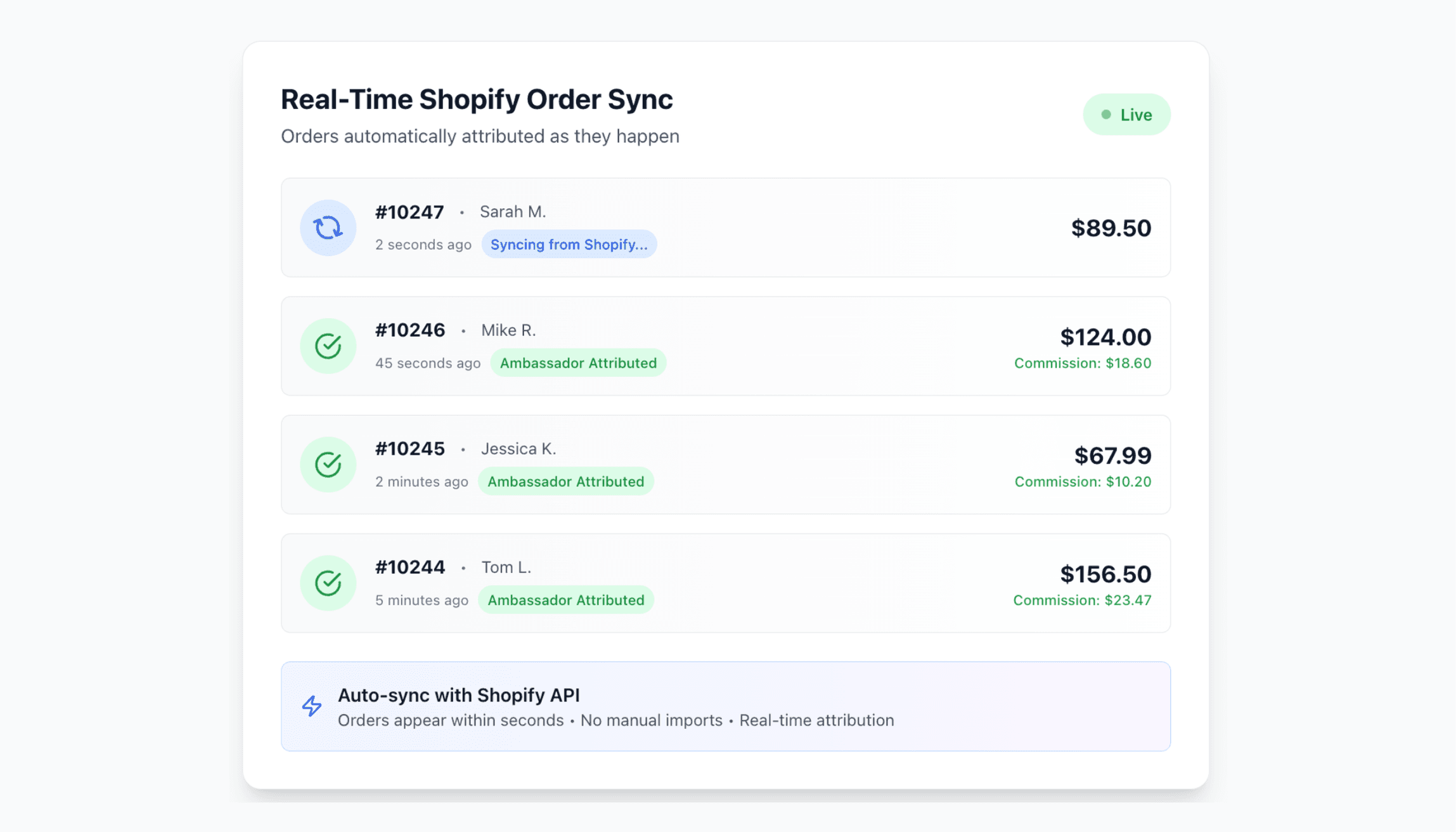Select the $89.50 order amount

pos(1111,228)
